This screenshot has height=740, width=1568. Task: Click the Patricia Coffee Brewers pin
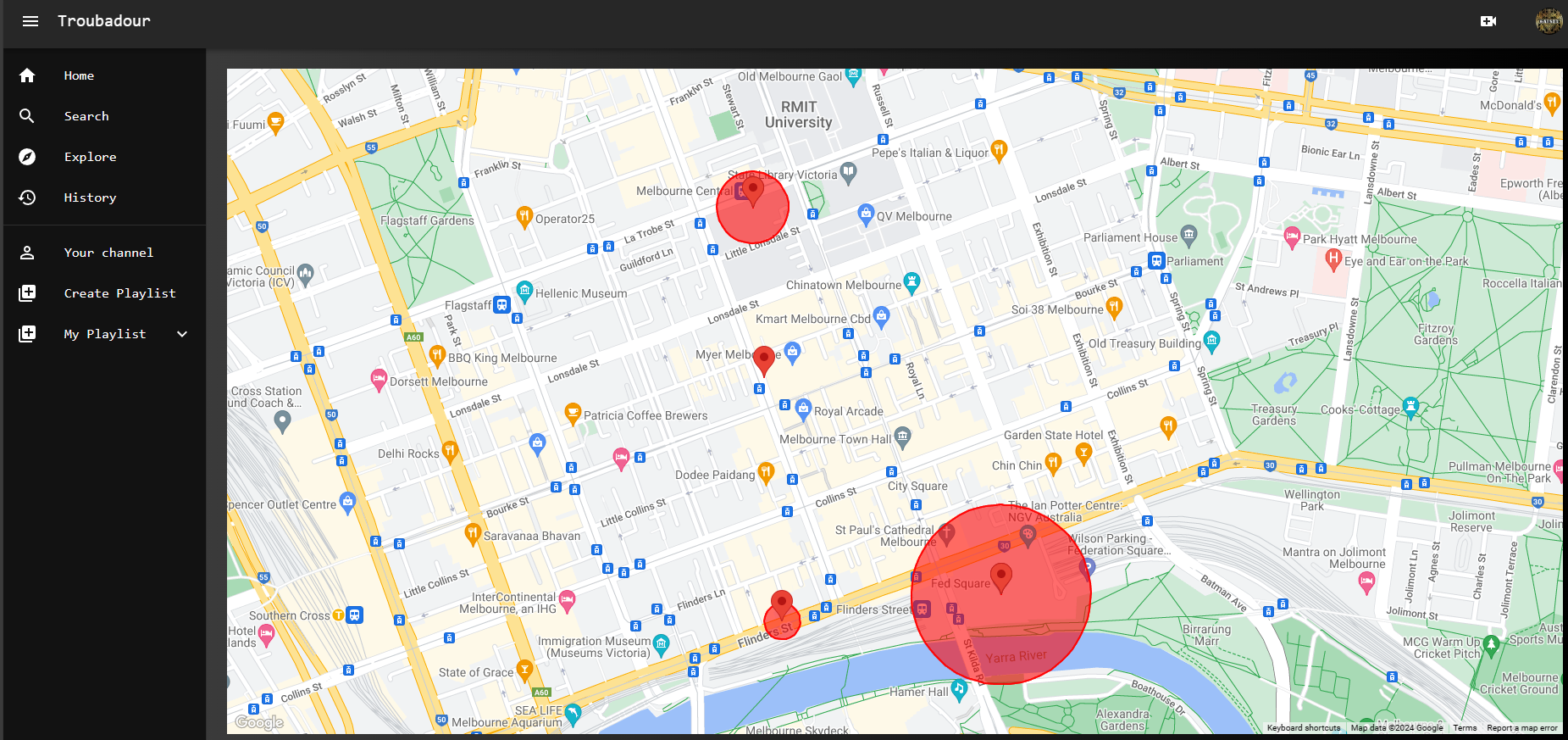[573, 414]
